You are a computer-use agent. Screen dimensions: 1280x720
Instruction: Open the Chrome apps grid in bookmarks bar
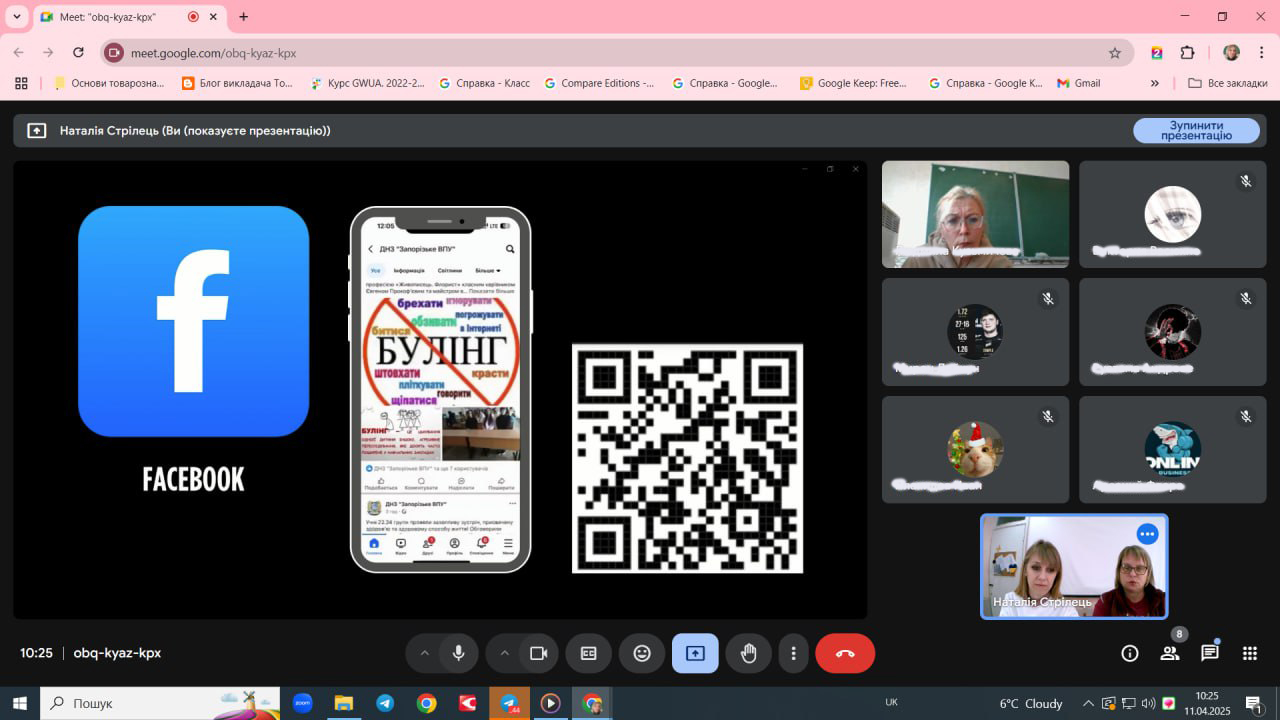coord(21,83)
